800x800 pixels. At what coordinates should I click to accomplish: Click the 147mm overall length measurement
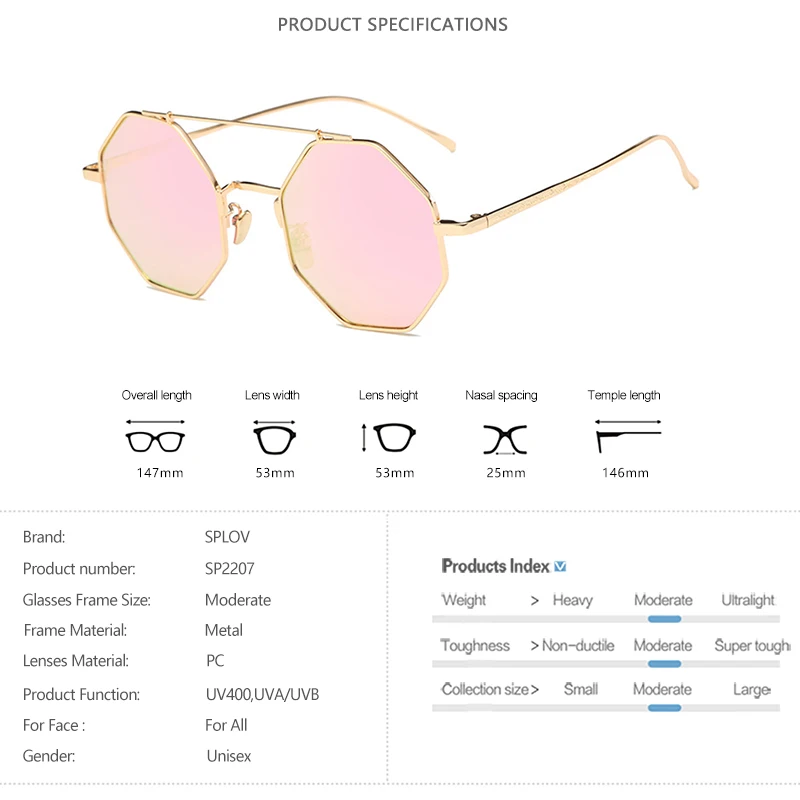[x=160, y=472]
